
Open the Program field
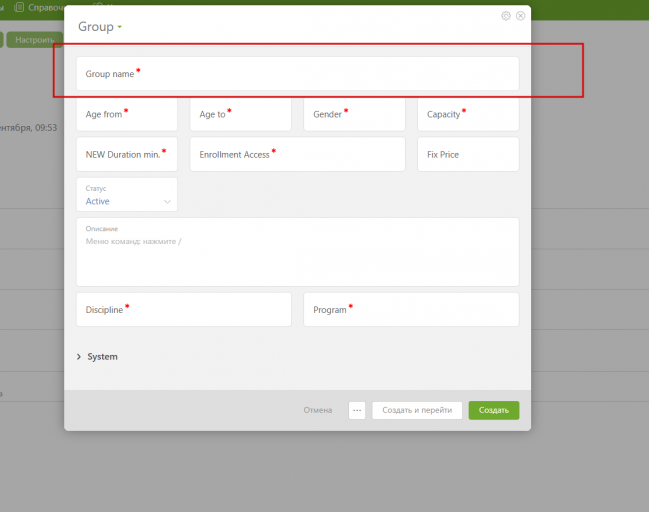(x=411, y=310)
